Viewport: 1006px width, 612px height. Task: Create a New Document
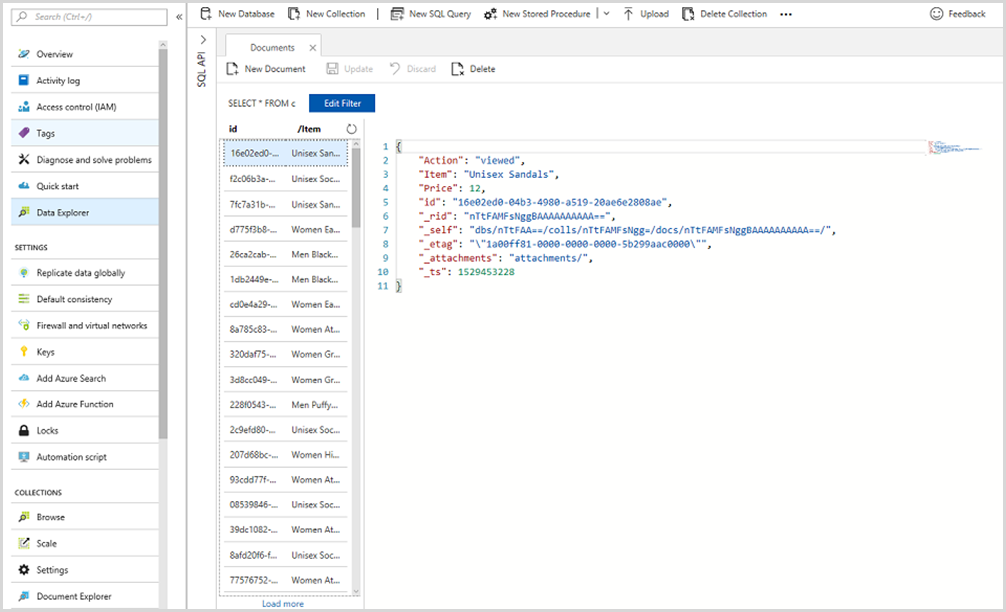click(x=266, y=68)
